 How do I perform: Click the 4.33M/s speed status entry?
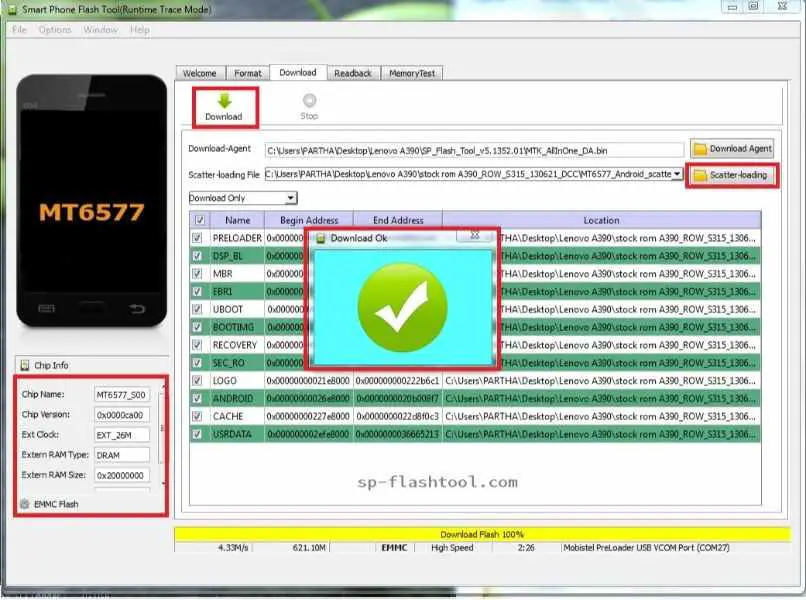pyautogui.click(x=233, y=548)
